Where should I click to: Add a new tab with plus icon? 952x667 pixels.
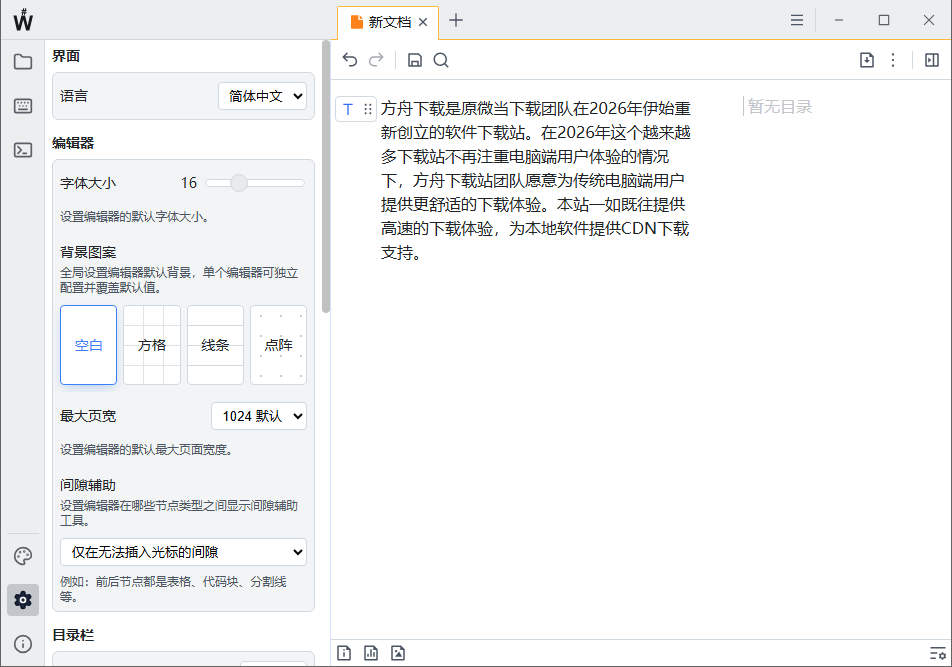tap(456, 21)
